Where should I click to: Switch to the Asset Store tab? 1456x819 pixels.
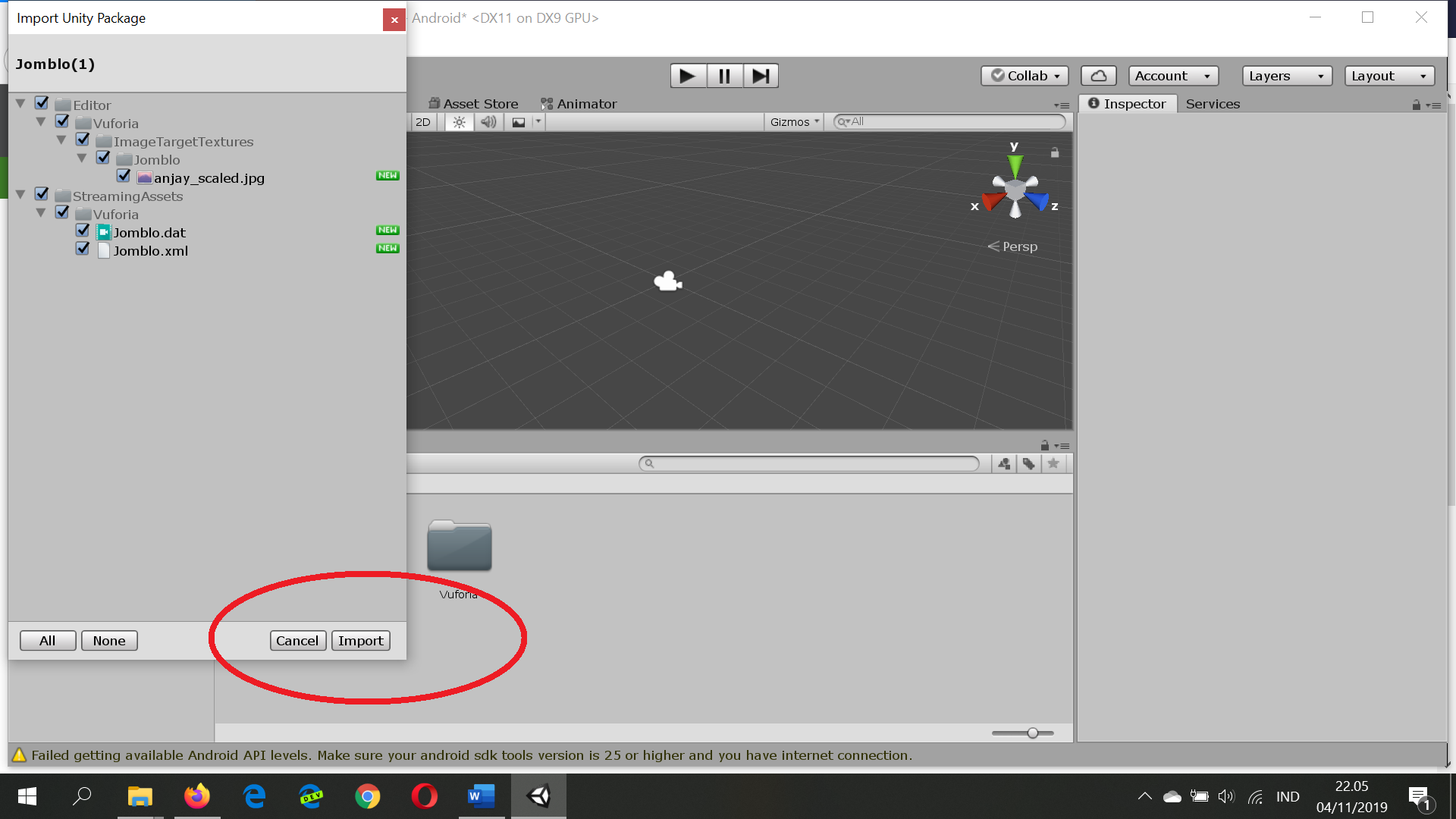pos(473,104)
